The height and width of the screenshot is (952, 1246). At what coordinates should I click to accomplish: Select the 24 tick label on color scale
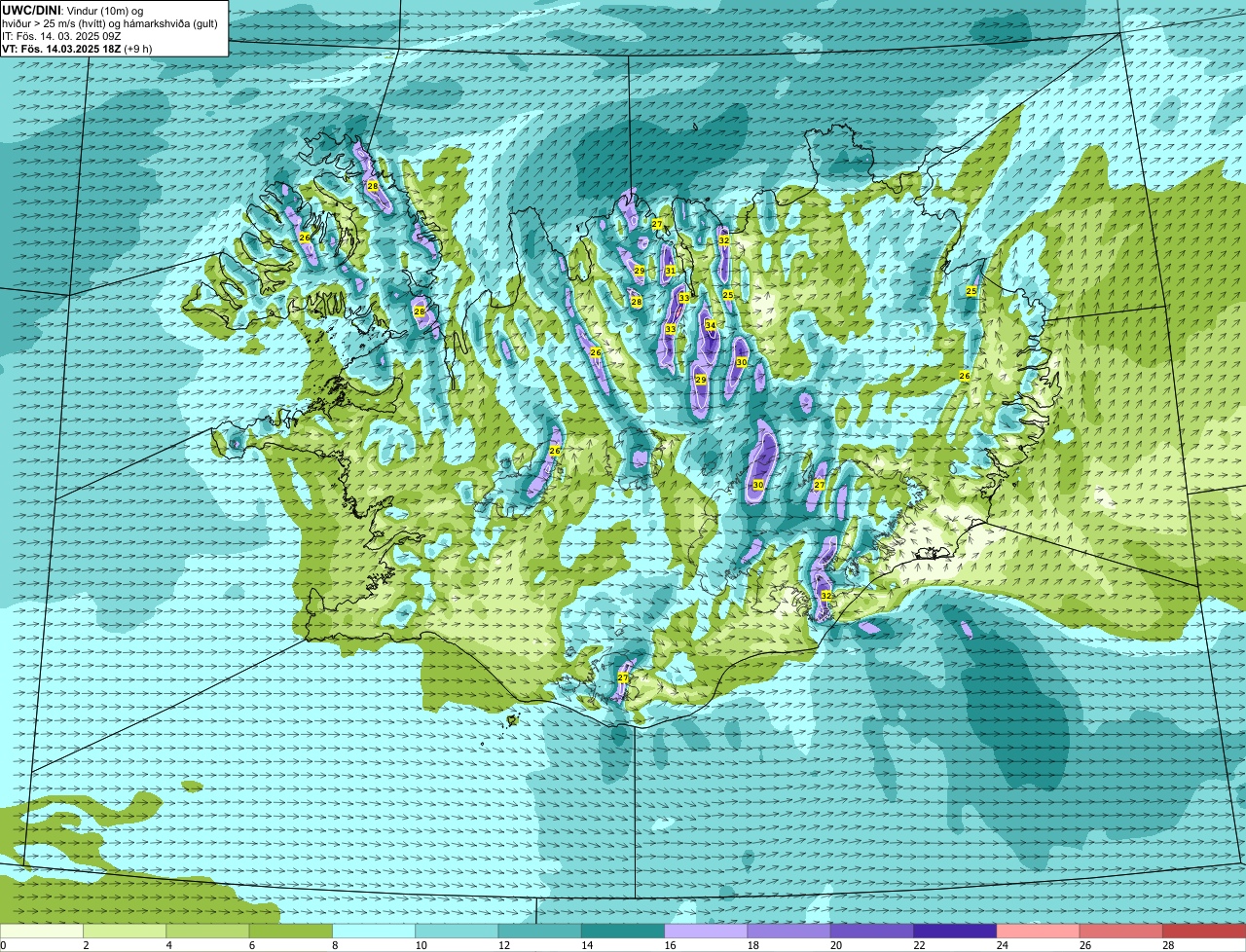click(x=1002, y=945)
